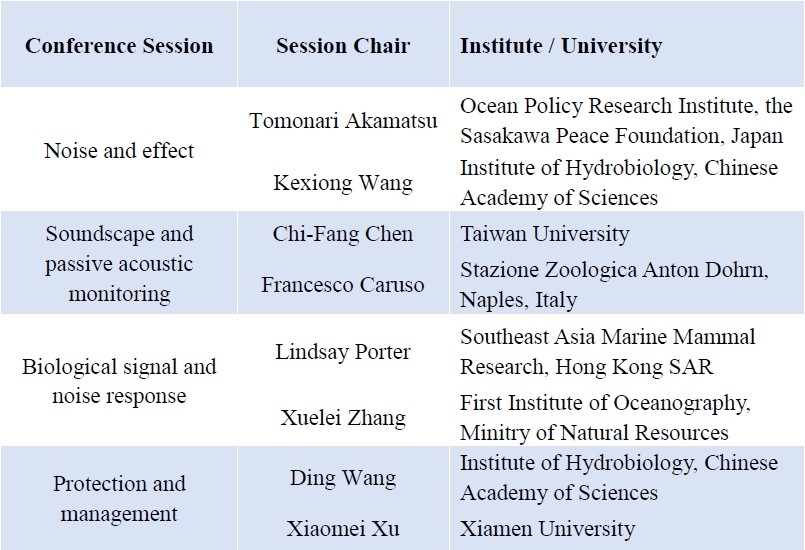Select the Taiwan University cell

coord(544,234)
